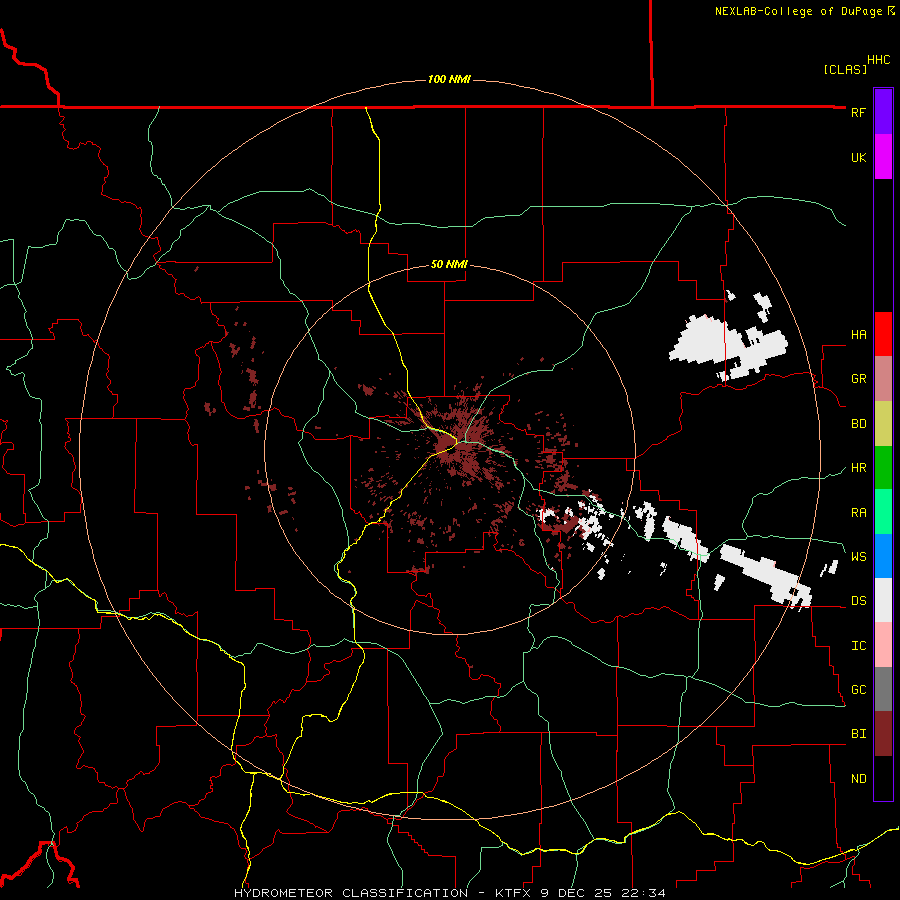Click the 50 NMI range ring label
900x900 pixels.
point(449,265)
